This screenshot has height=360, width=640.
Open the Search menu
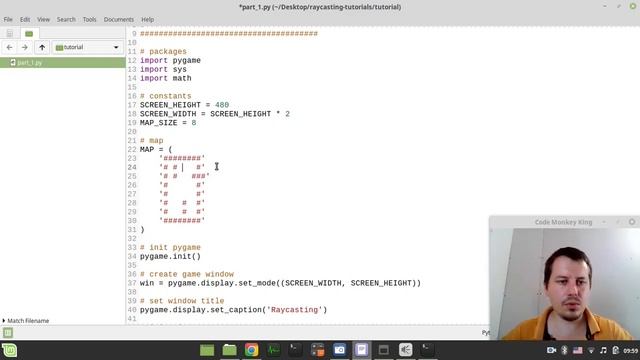point(66,19)
